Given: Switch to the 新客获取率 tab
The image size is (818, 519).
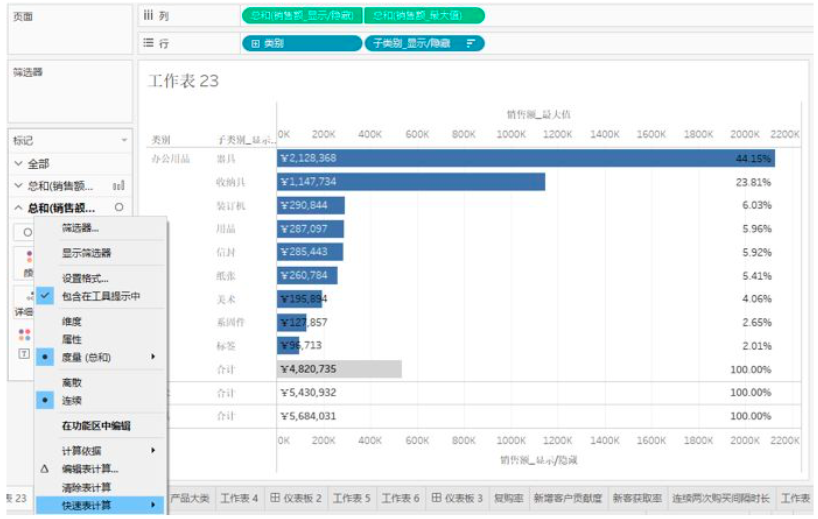Looking at the screenshot, I should [637, 498].
